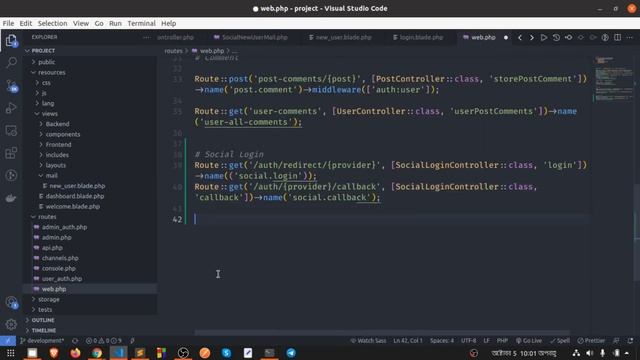Open the file history timeline icon
The width and height of the screenshot is (640, 360).
556,38
